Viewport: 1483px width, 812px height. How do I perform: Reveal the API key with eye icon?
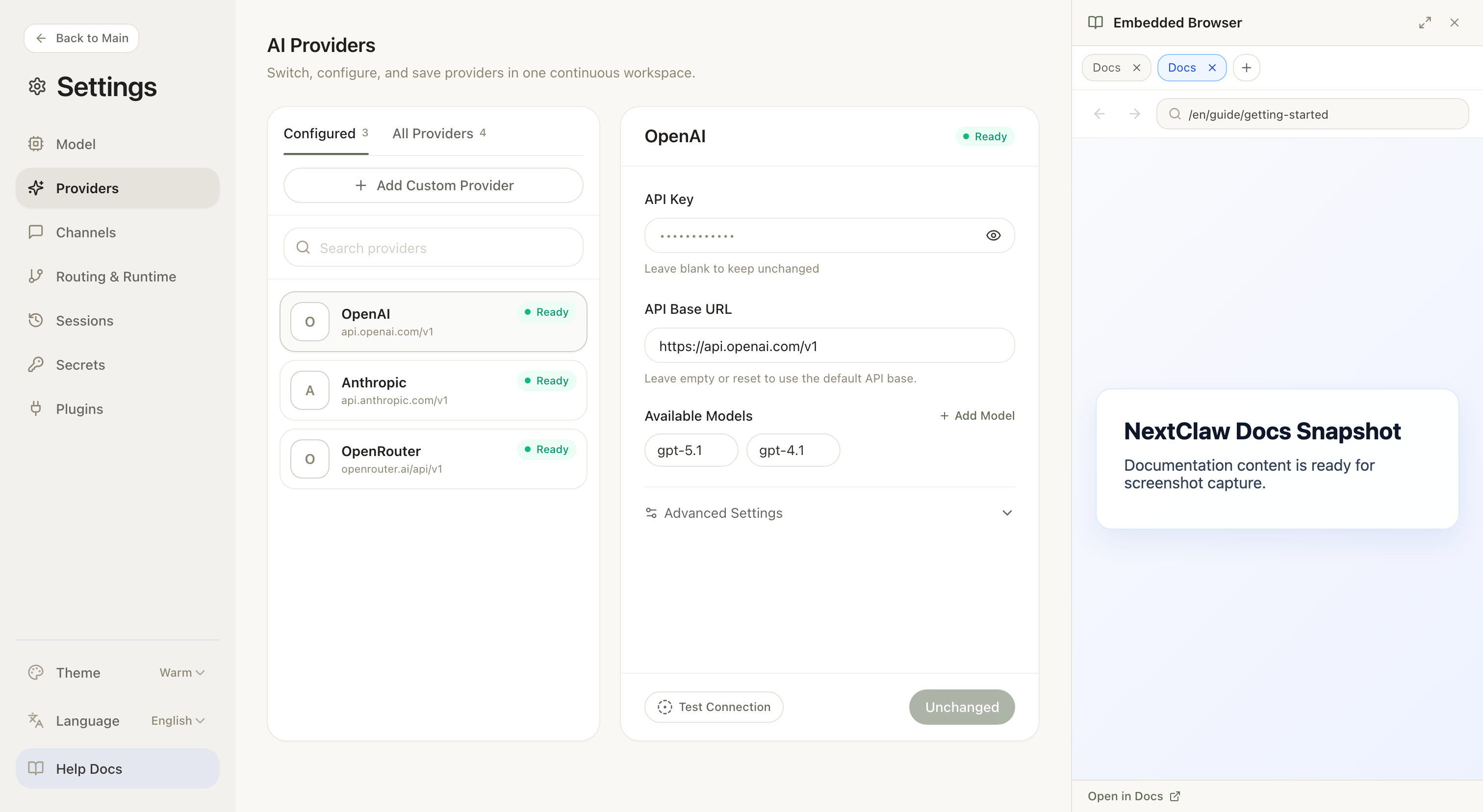tap(993, 235)
